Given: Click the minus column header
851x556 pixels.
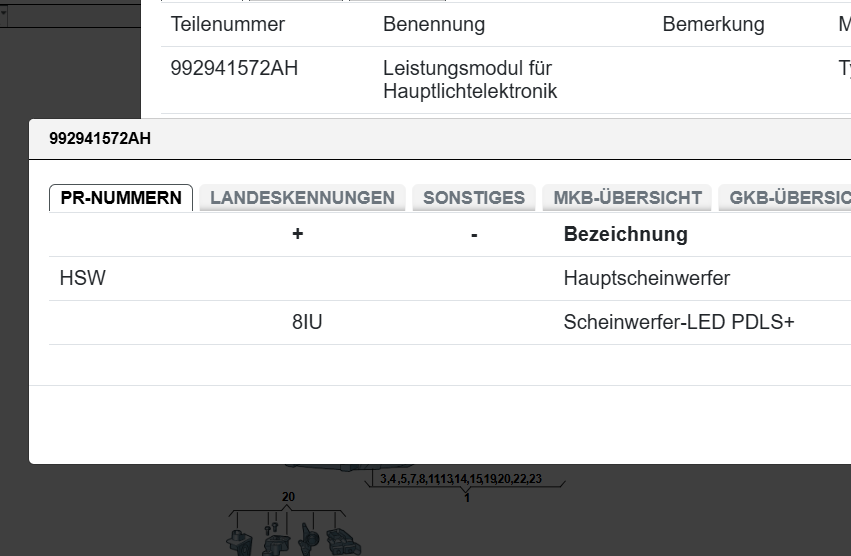Looking at the screenshot, I should click(x=473, y=235).
